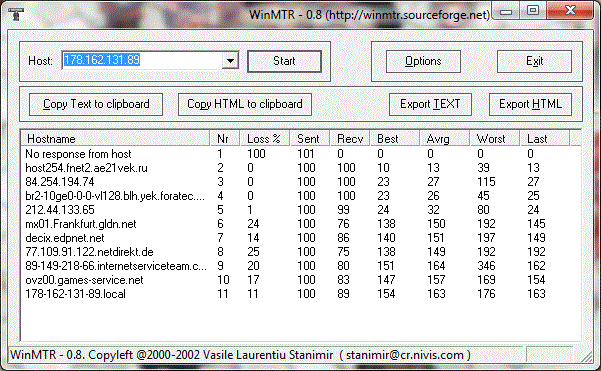This screenshot has width=601, height=371.
Task: Select the 'No response from host' row
Action: click(301, 154)
